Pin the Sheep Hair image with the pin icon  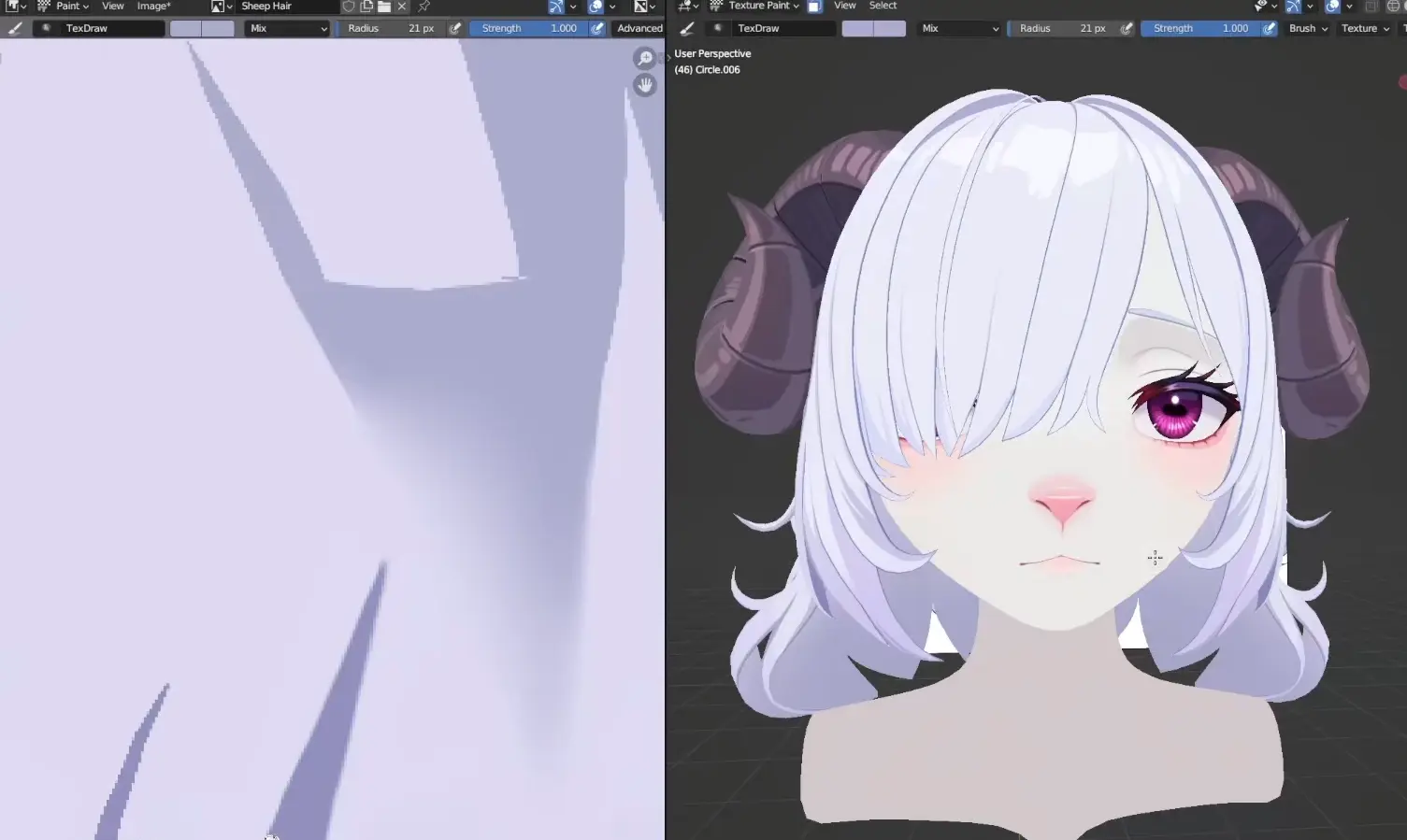tap(424, 7)
